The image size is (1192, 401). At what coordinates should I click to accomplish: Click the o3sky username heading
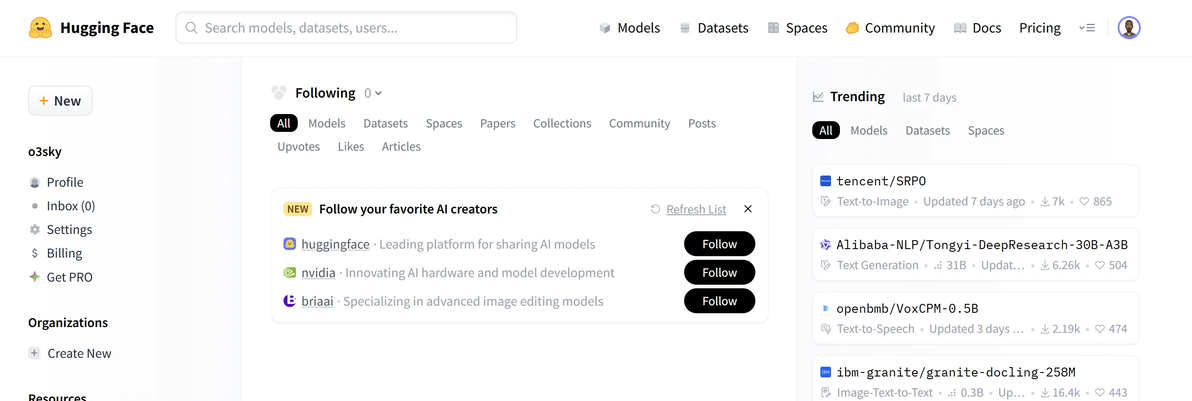pos(45,151)
